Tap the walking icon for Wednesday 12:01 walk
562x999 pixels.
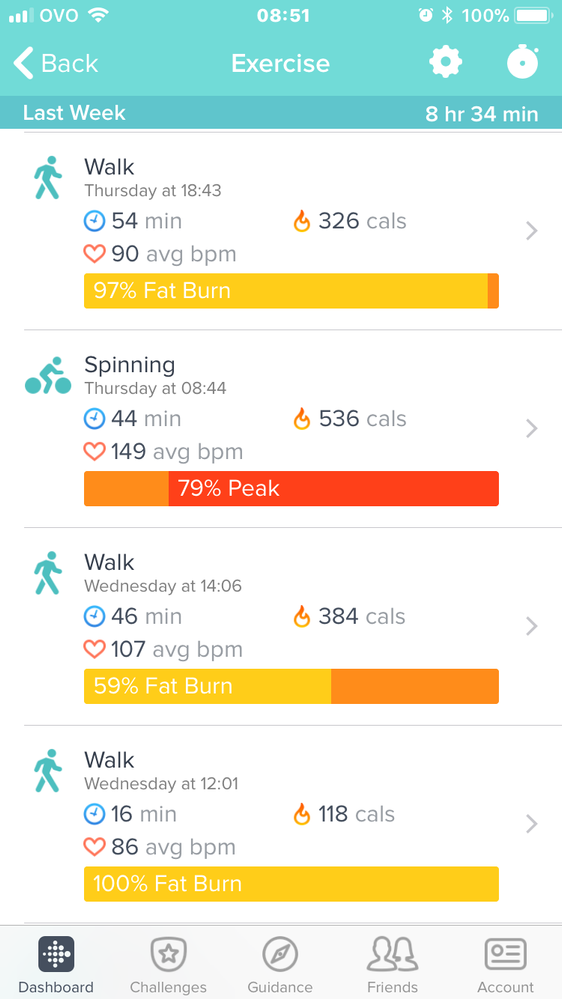pyautogui.click(x=48, y=770)
